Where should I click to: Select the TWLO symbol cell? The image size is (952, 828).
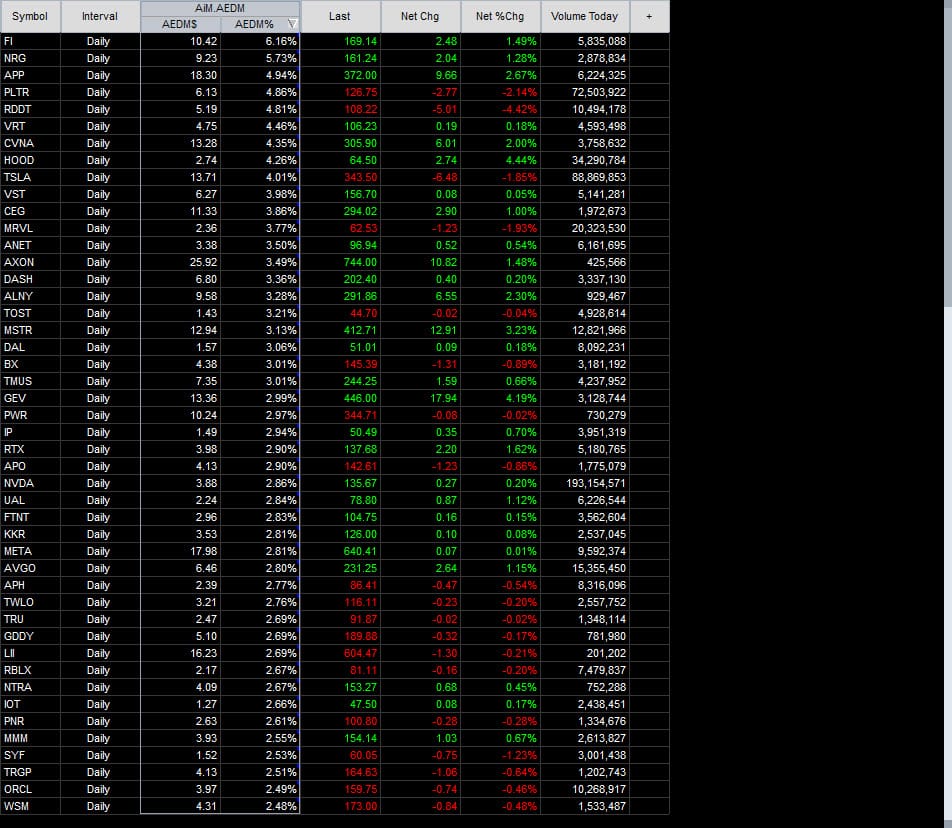[x=30, y=602]
